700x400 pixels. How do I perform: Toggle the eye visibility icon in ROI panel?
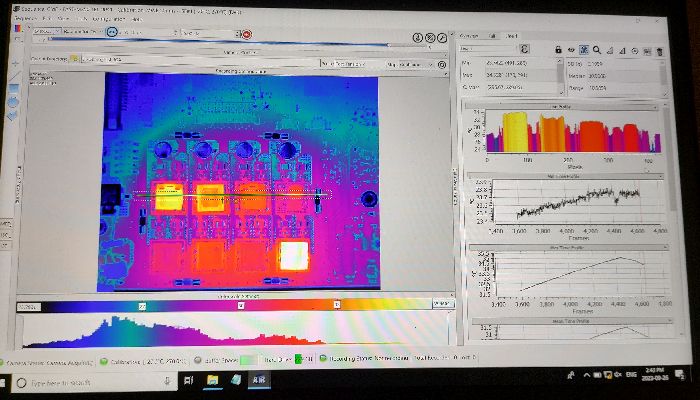(571, 50)
